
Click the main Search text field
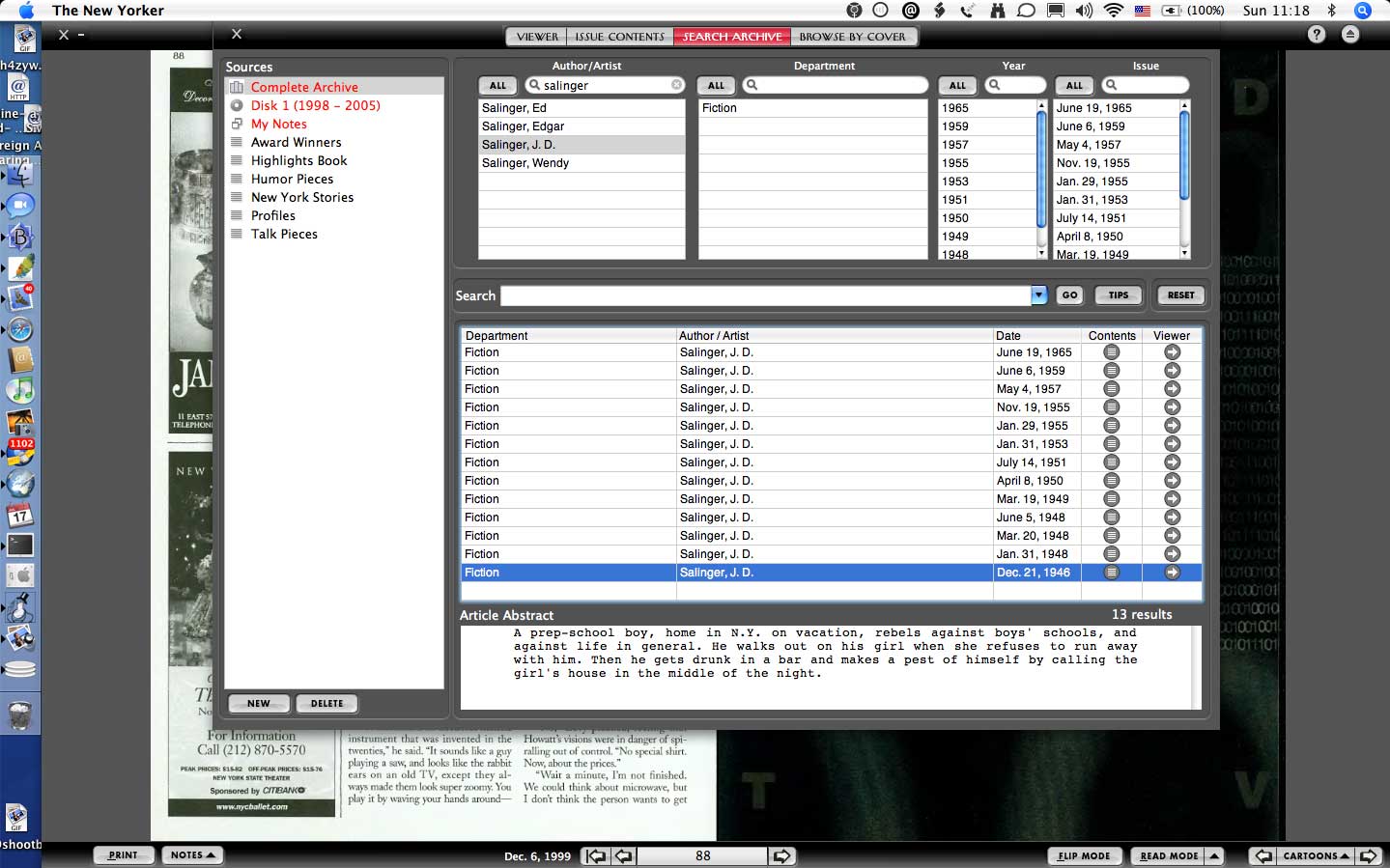click(766, 295)
